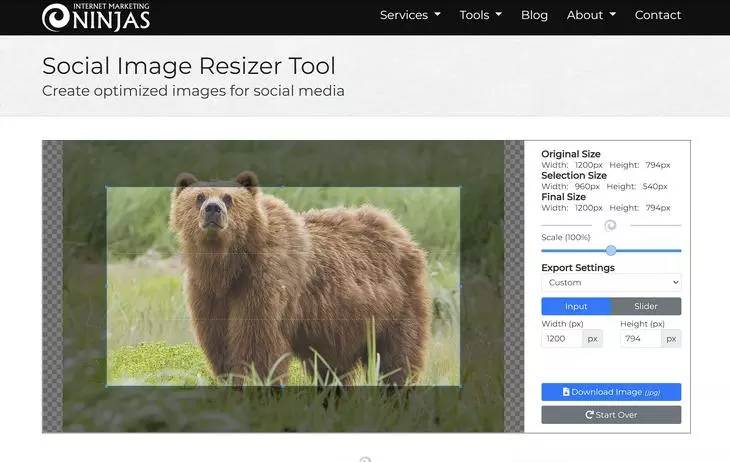Image resolution: width=730 pixels, height=462 pixels.
Task: Click the Internet Marketing Ninjas logo
Action: (x=96, y=17)
